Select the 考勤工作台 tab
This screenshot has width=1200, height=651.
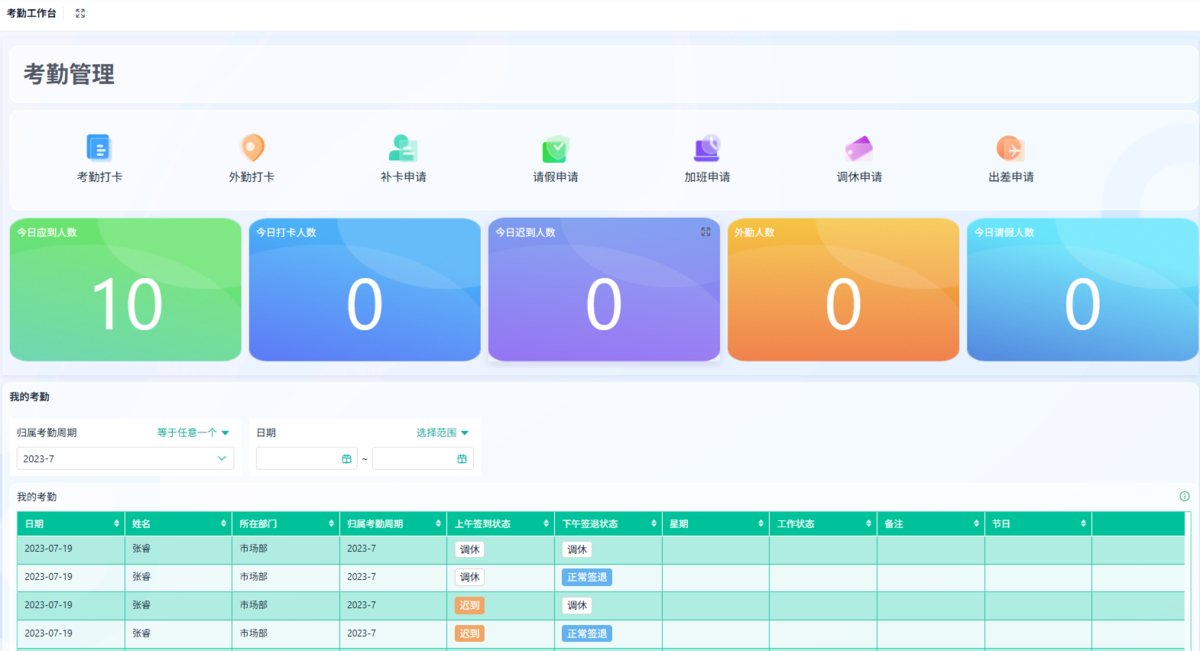pyautogui.click(x=31, y=13)
